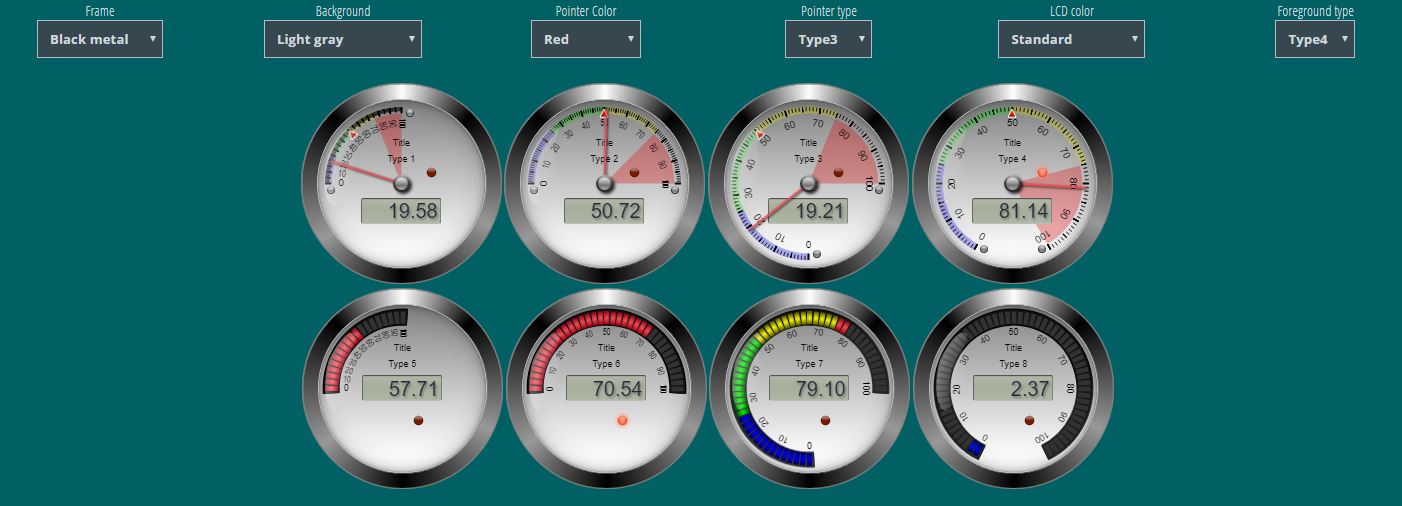Click the dark LED on Type 3 gauge
Image resolution: width=1402 pixels, height=506 pixels.
(838, 173)
